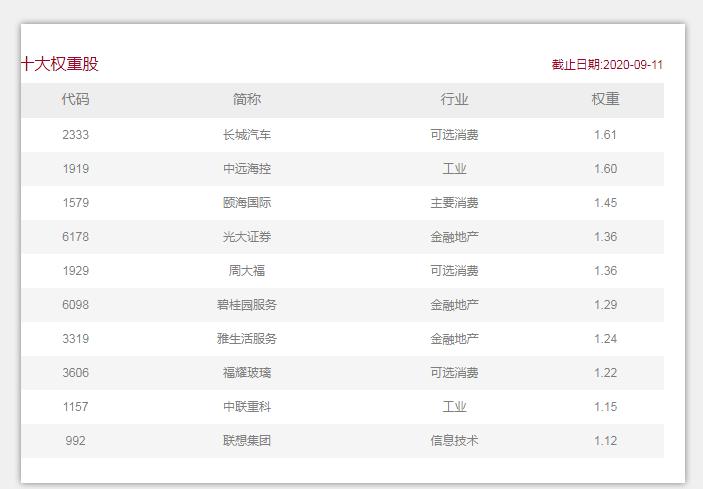Select stock code 1157
Screen dimensions: 703x489
click(75, 407)
